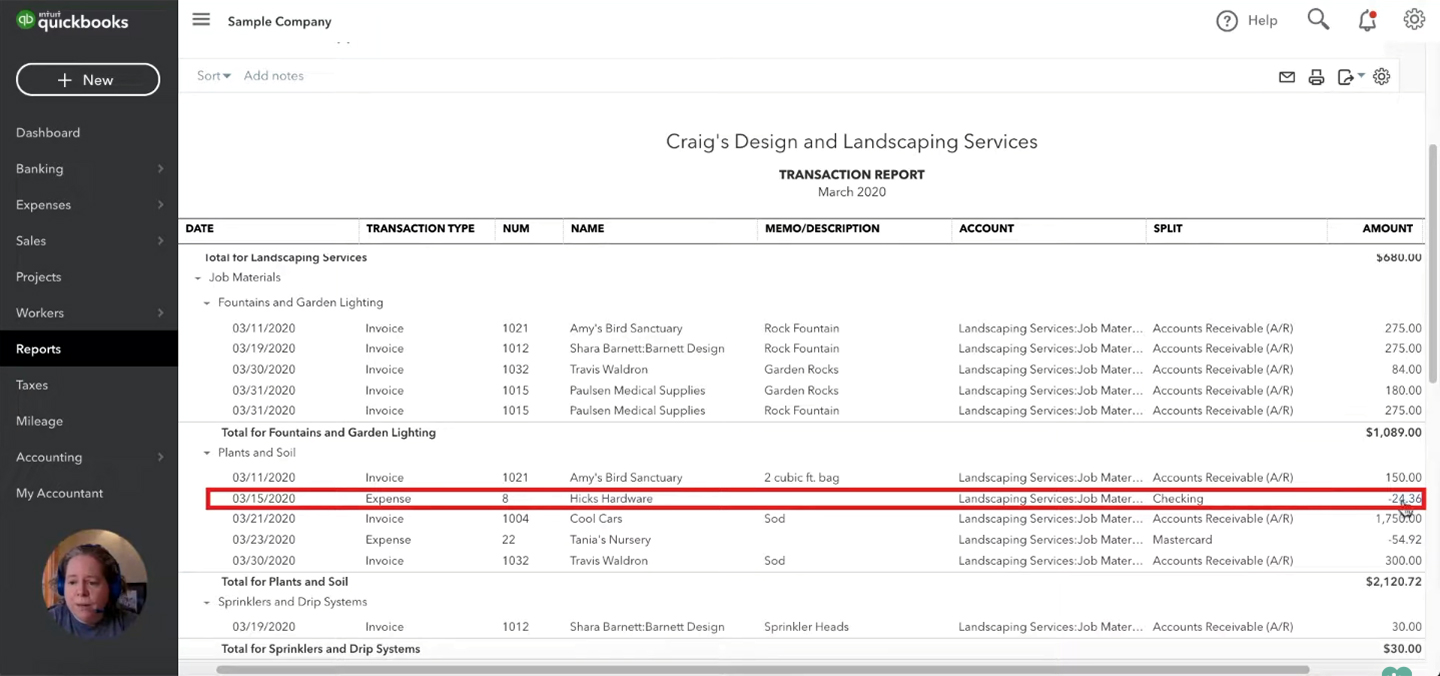
Task: Open the Banking menu item
Action: click(40, 169)
